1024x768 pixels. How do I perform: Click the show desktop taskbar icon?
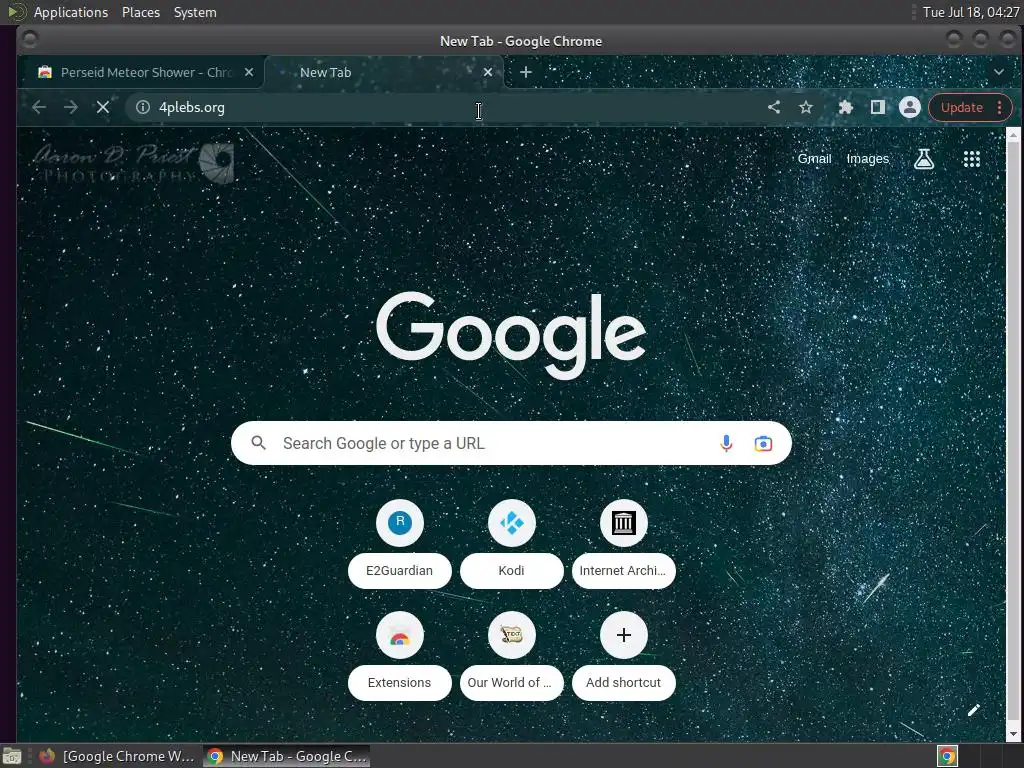click(12, 756)
